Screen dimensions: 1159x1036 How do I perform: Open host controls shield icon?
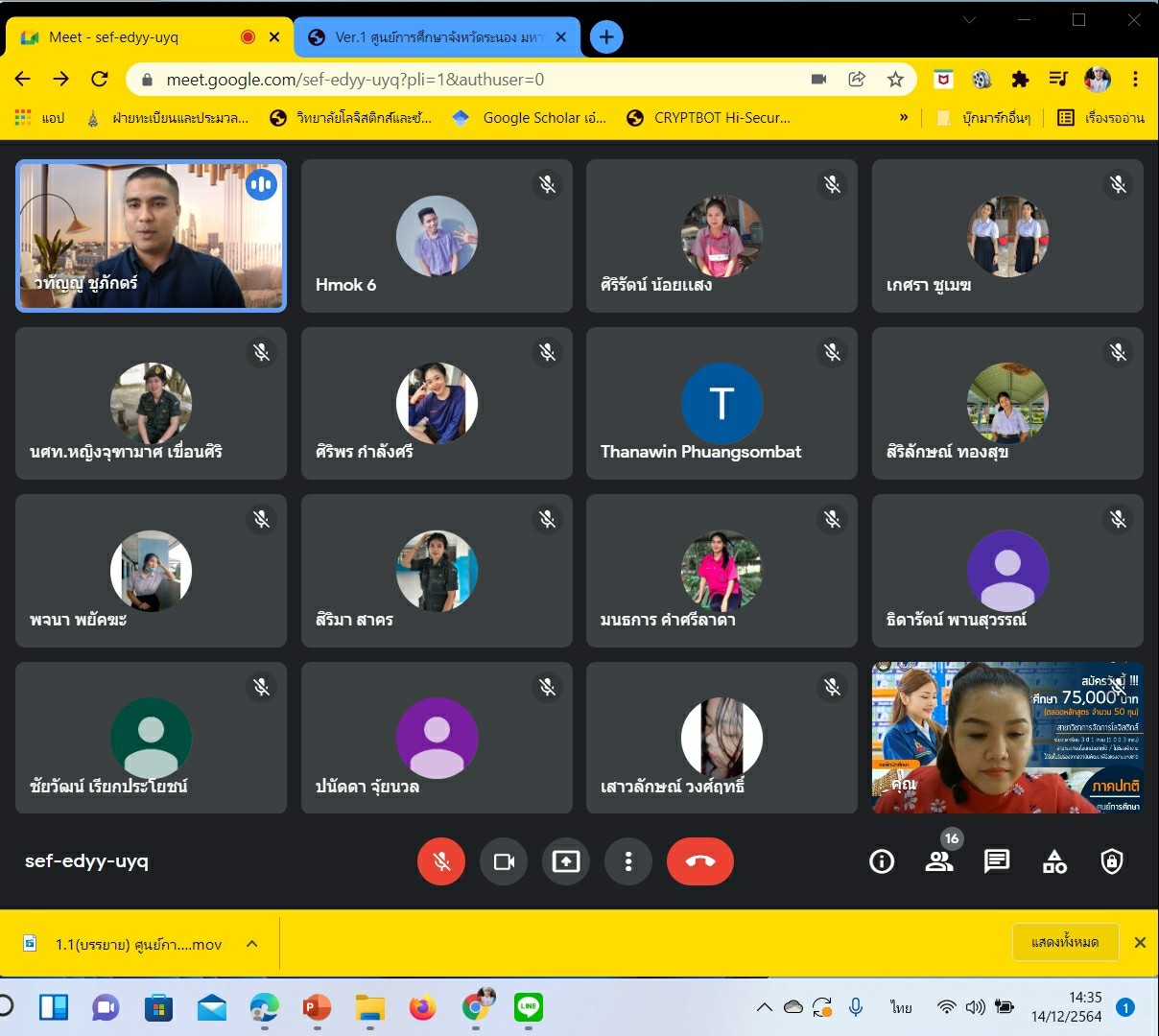(x=1111, y=861)
